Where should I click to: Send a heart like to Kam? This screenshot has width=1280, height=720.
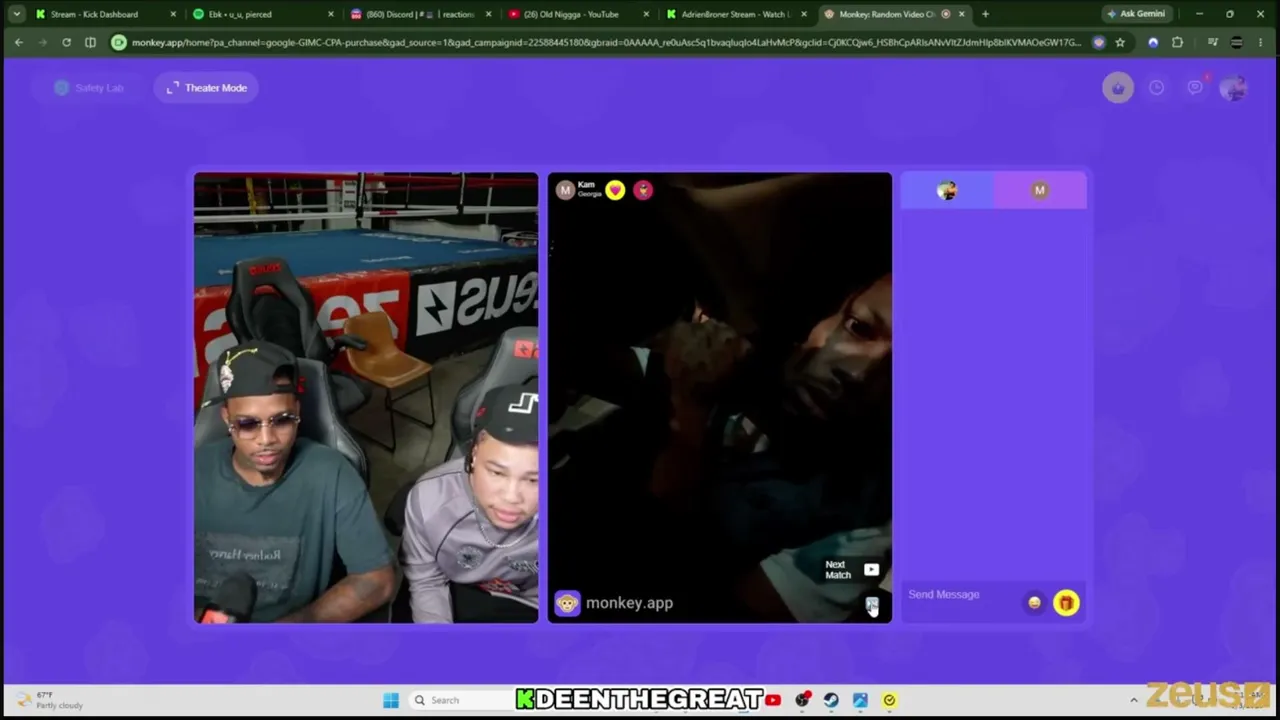coord(615,190)
